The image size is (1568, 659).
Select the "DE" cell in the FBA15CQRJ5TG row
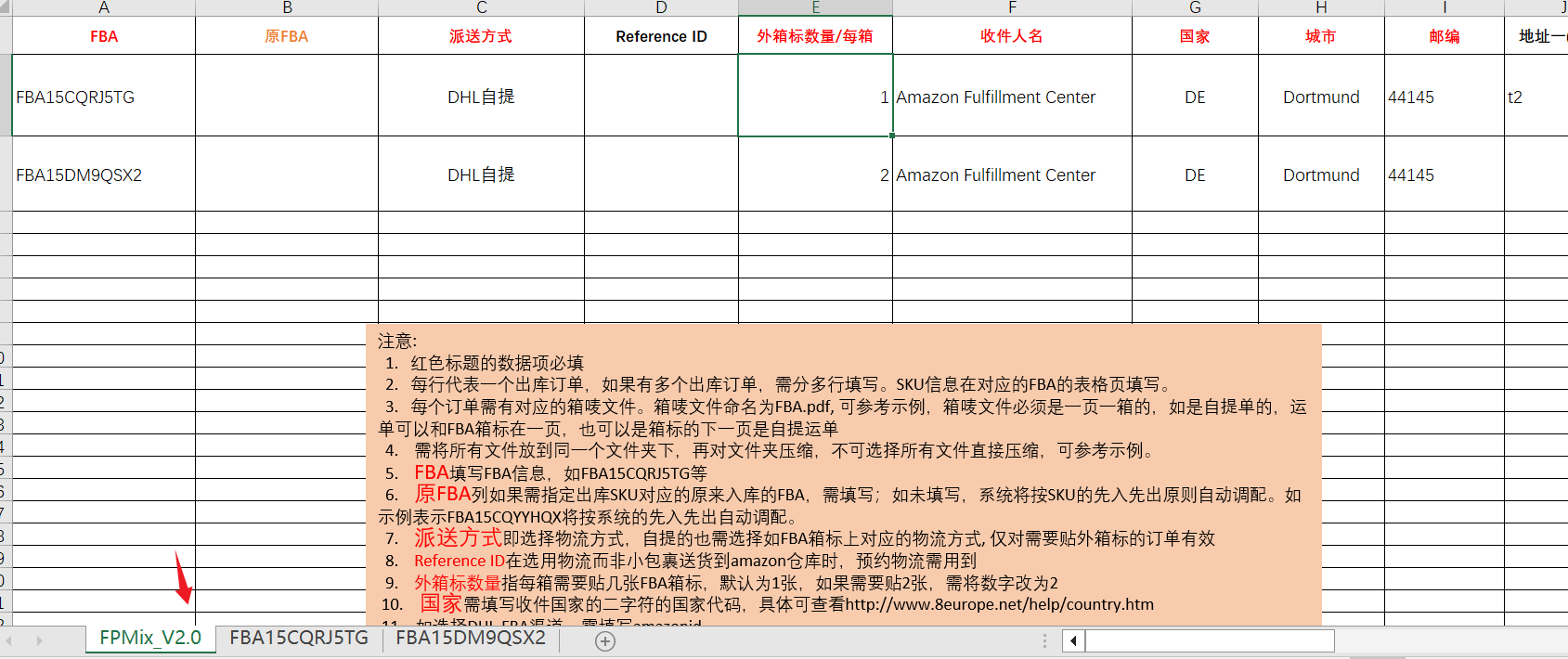pyautogui.click(x=1195, y=96)
